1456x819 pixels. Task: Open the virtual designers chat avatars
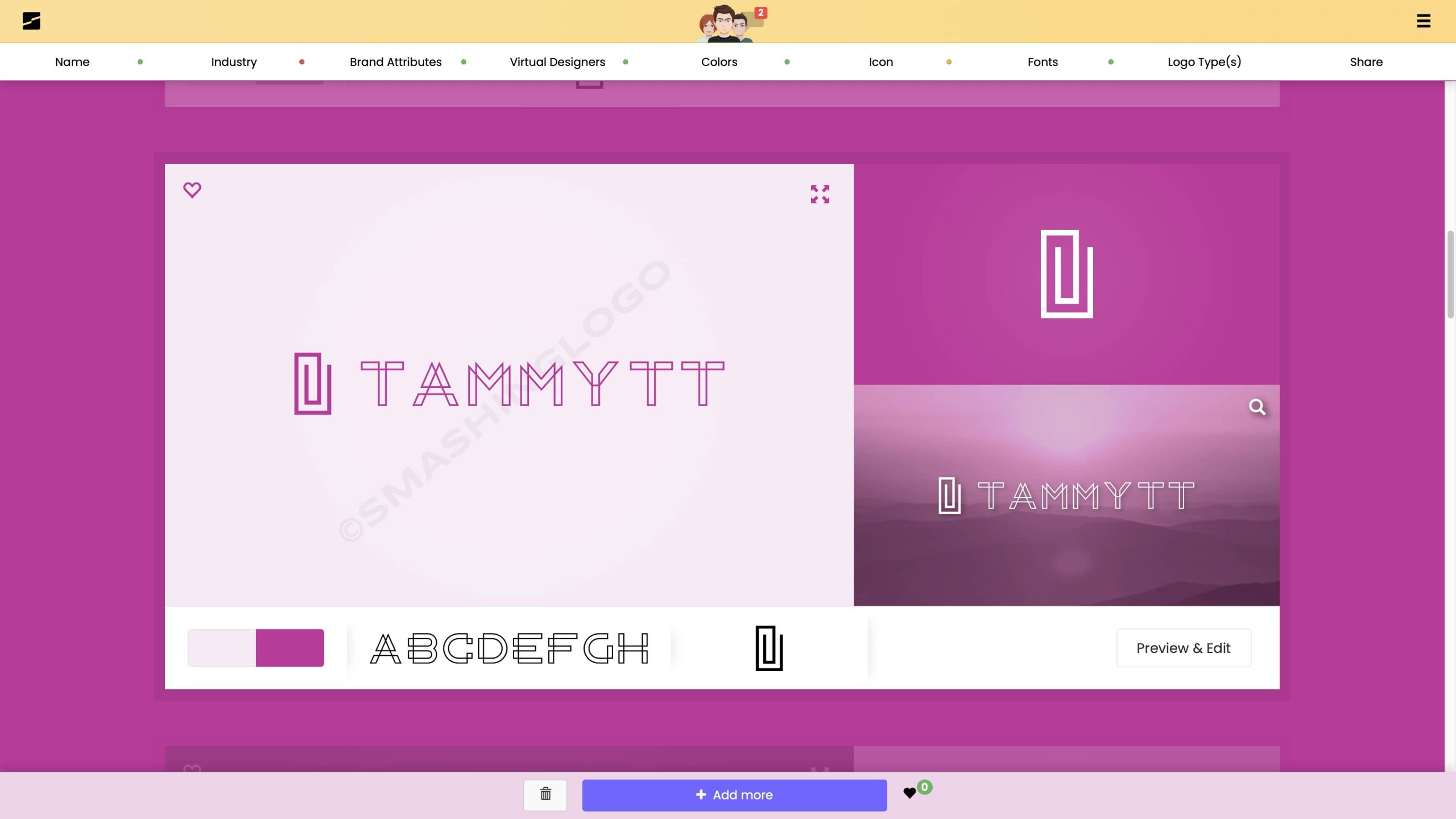point(727,24)
